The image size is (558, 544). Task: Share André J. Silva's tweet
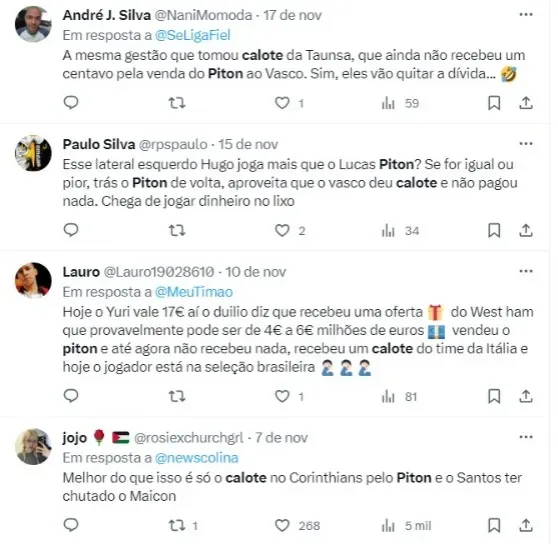526,103
